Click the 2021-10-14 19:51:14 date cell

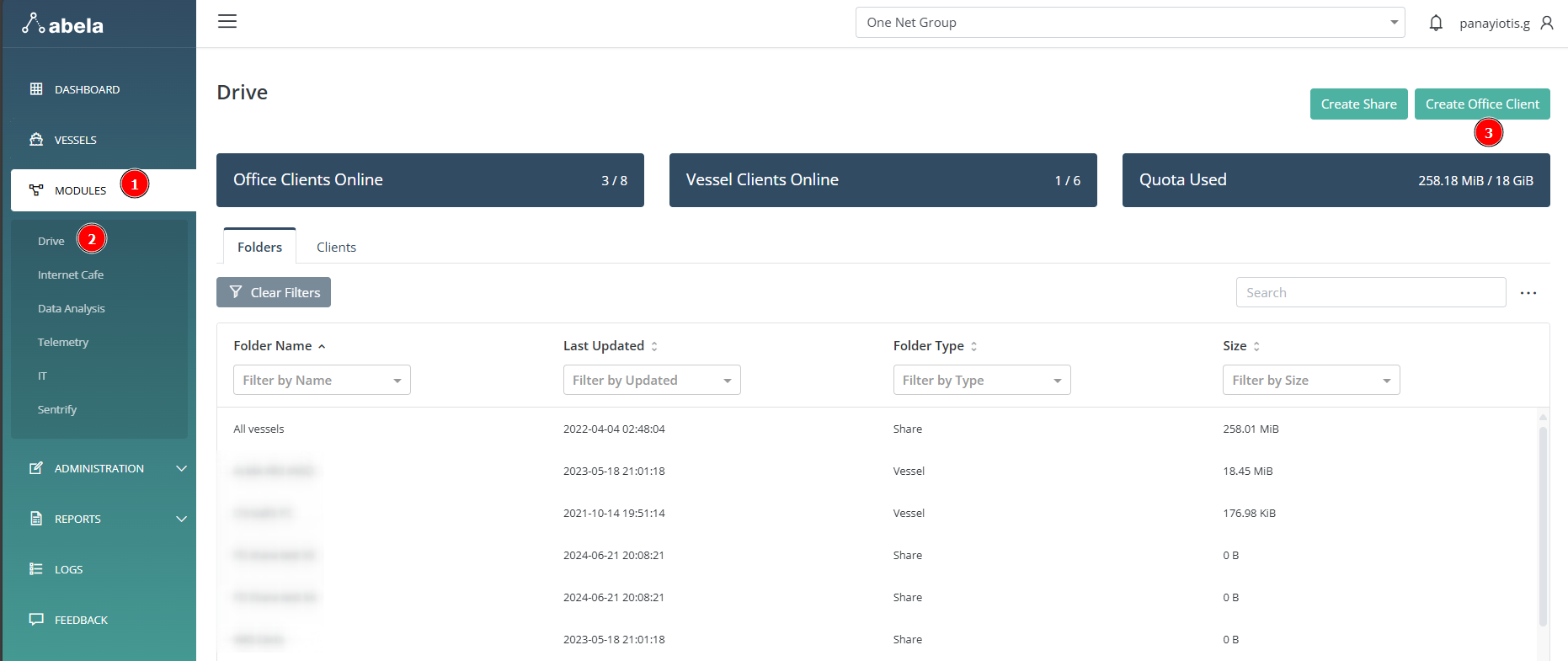click(614, 513)
